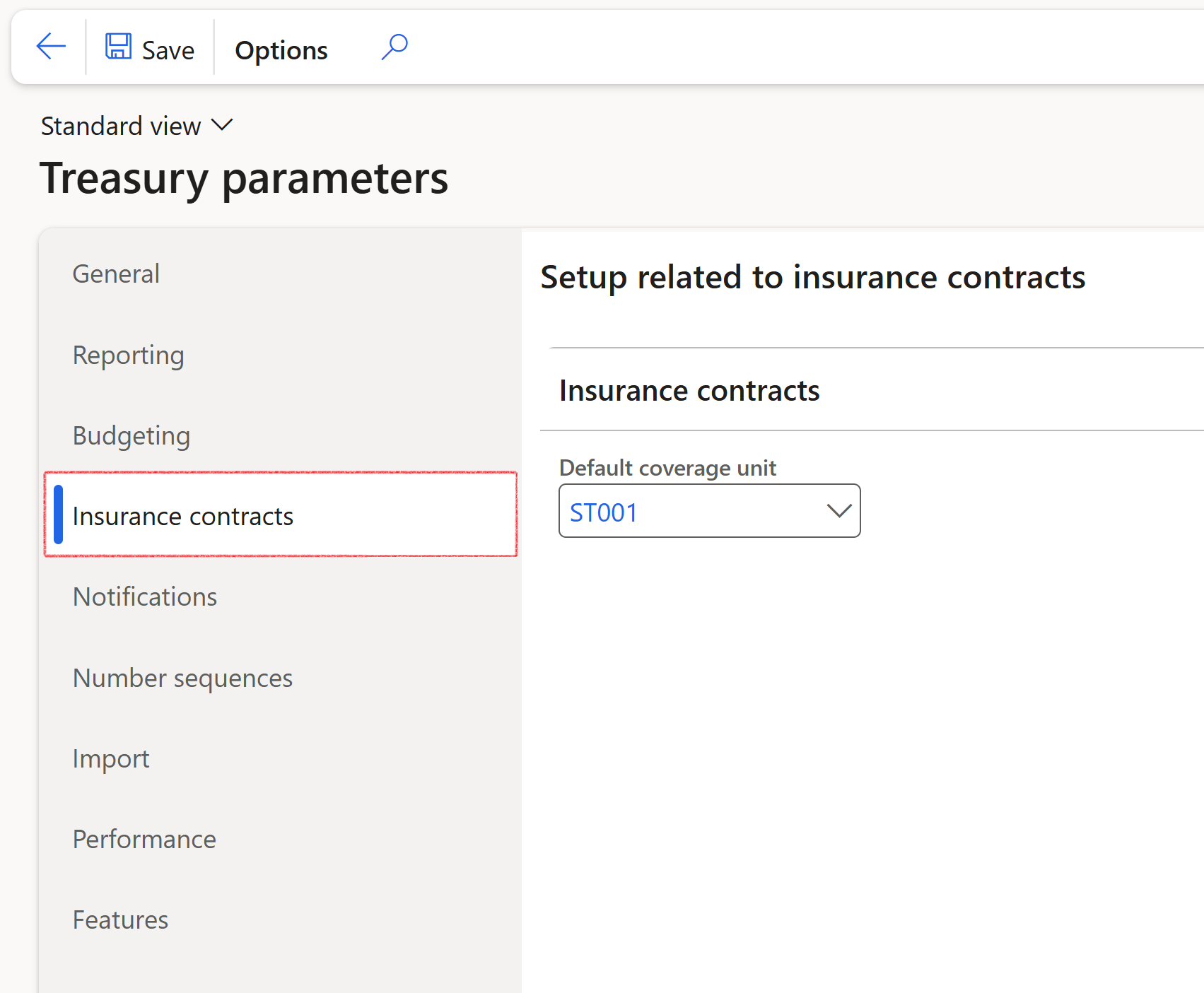The image size is (1204, 993).
Task: Select the Insurance contracts sidebar tab
Action: pyautogui.click(x=182, y=517)
